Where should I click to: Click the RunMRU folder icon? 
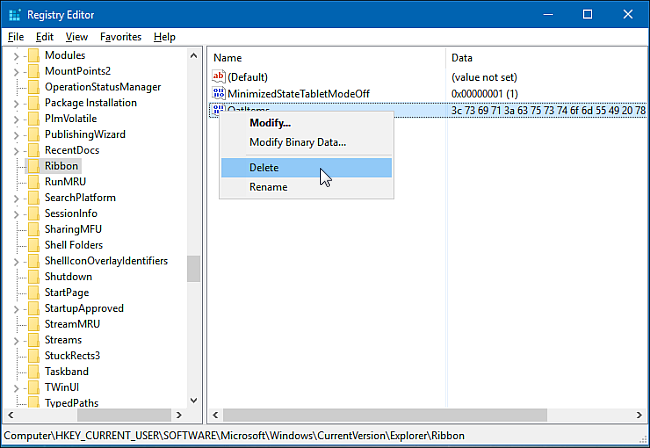tap(34, 182)
